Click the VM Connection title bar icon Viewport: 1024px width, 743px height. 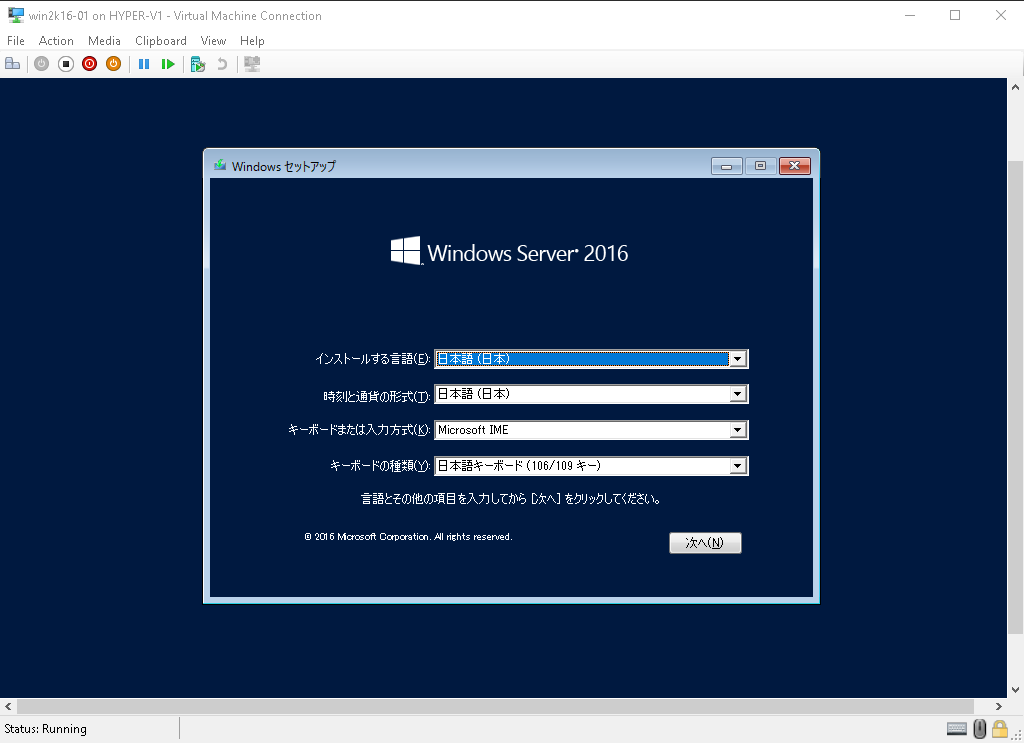(x=16, y=15)
